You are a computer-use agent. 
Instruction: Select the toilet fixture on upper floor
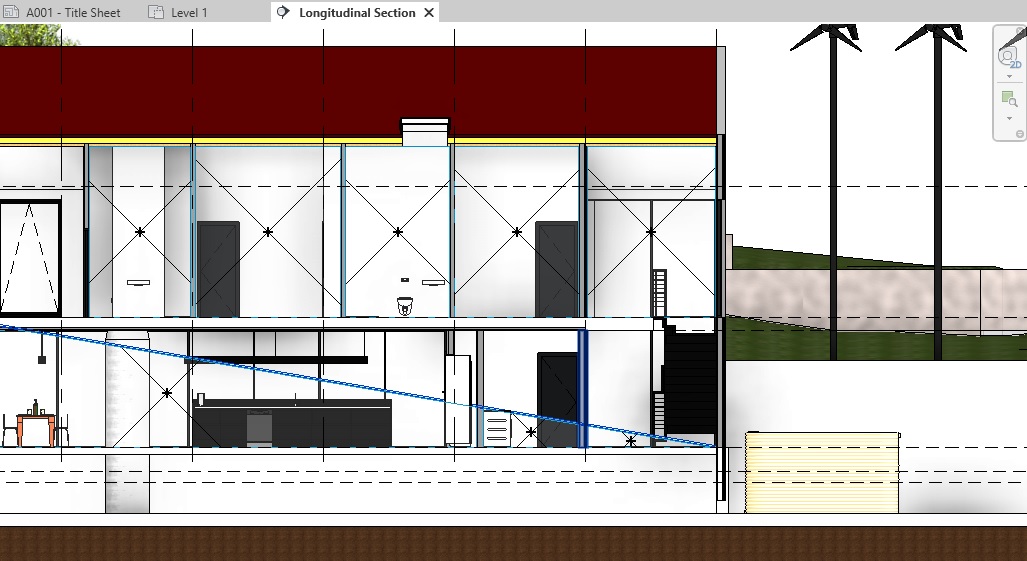click(404, 306)
